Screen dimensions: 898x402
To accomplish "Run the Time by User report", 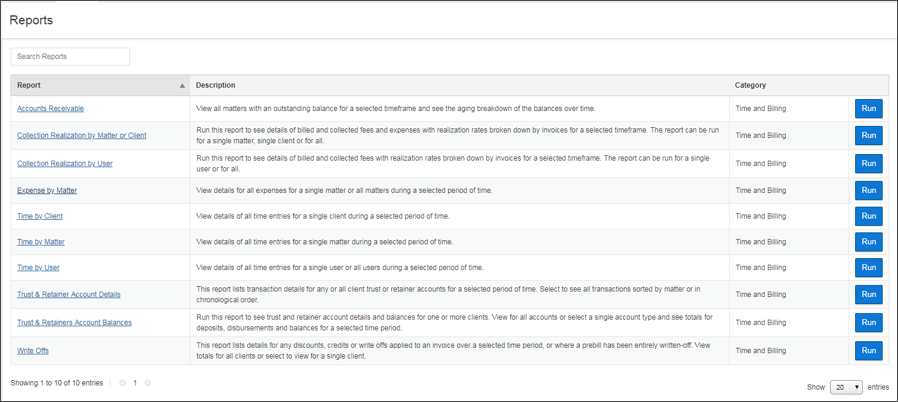I will [x=868, y=268].
